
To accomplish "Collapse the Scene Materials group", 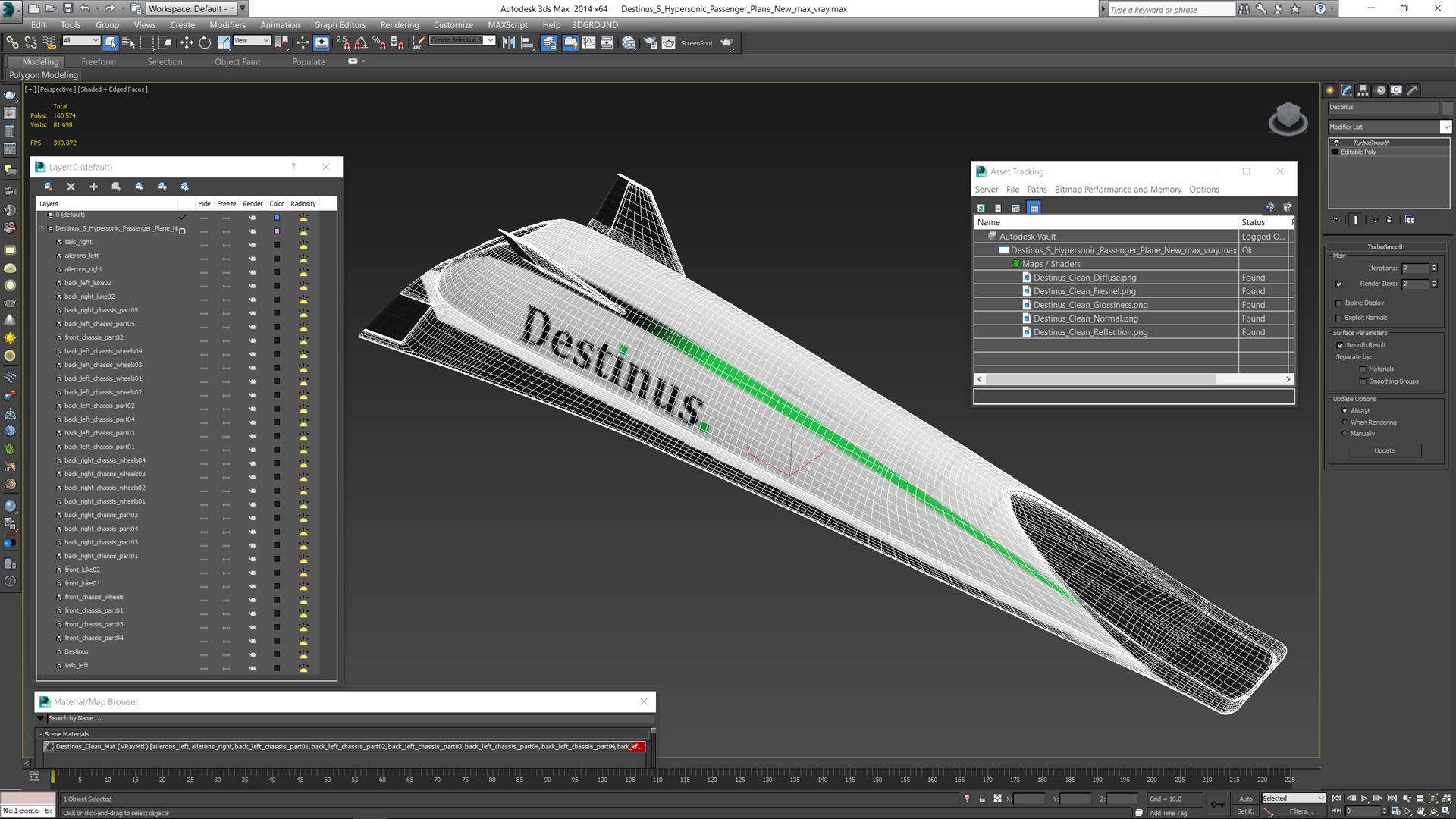I will [x=41, y=734].
